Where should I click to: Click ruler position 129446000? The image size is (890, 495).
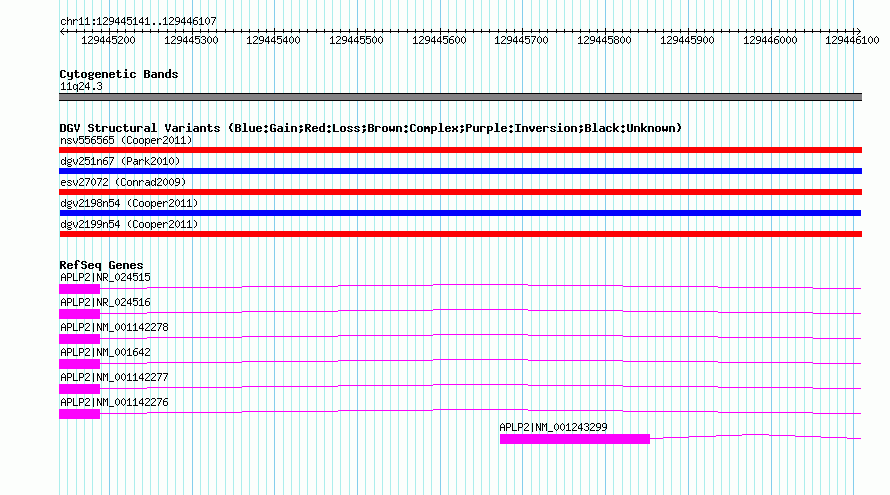coord(770,40)
